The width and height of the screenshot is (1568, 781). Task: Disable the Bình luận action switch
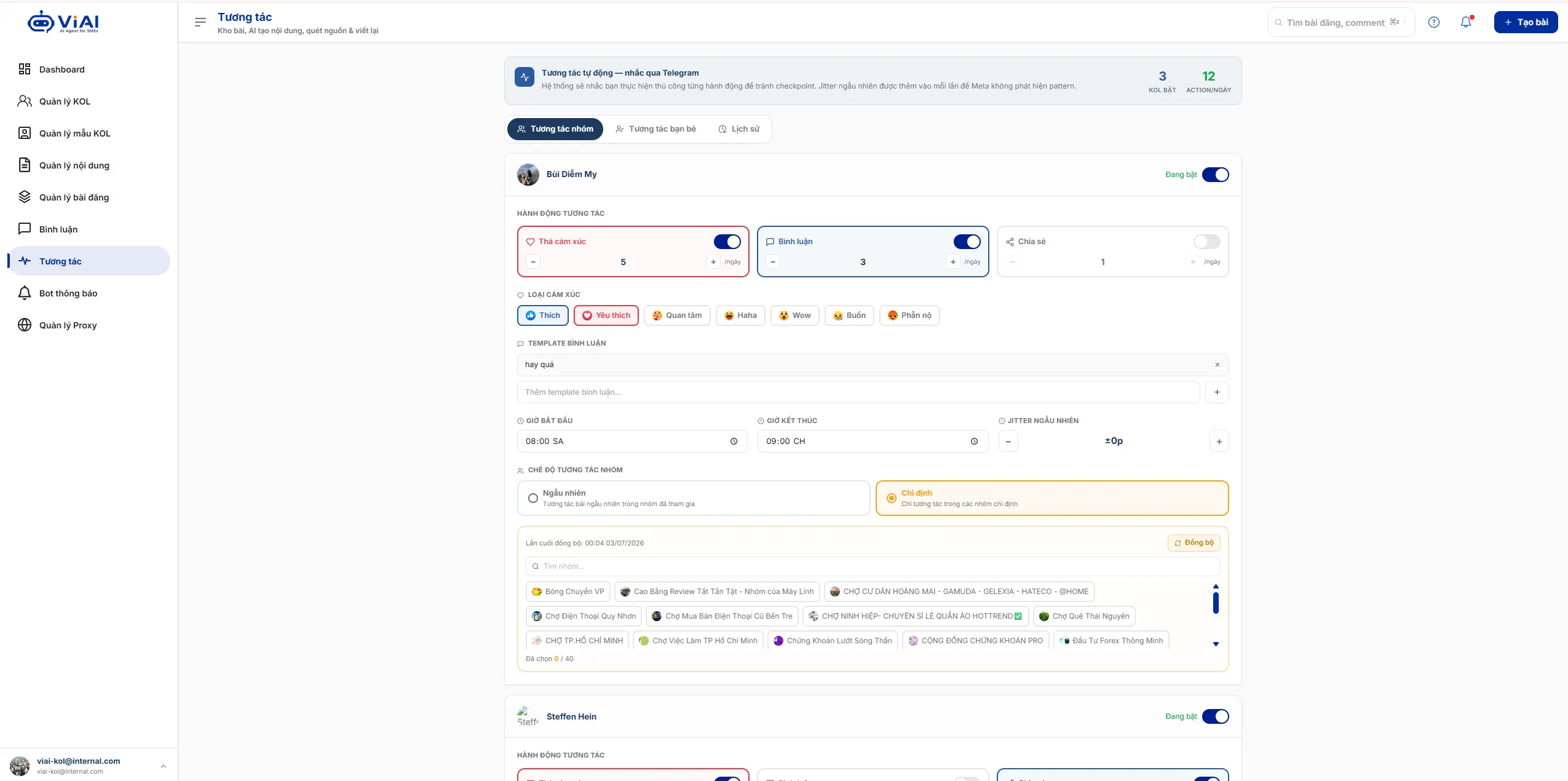pos(967,242)
